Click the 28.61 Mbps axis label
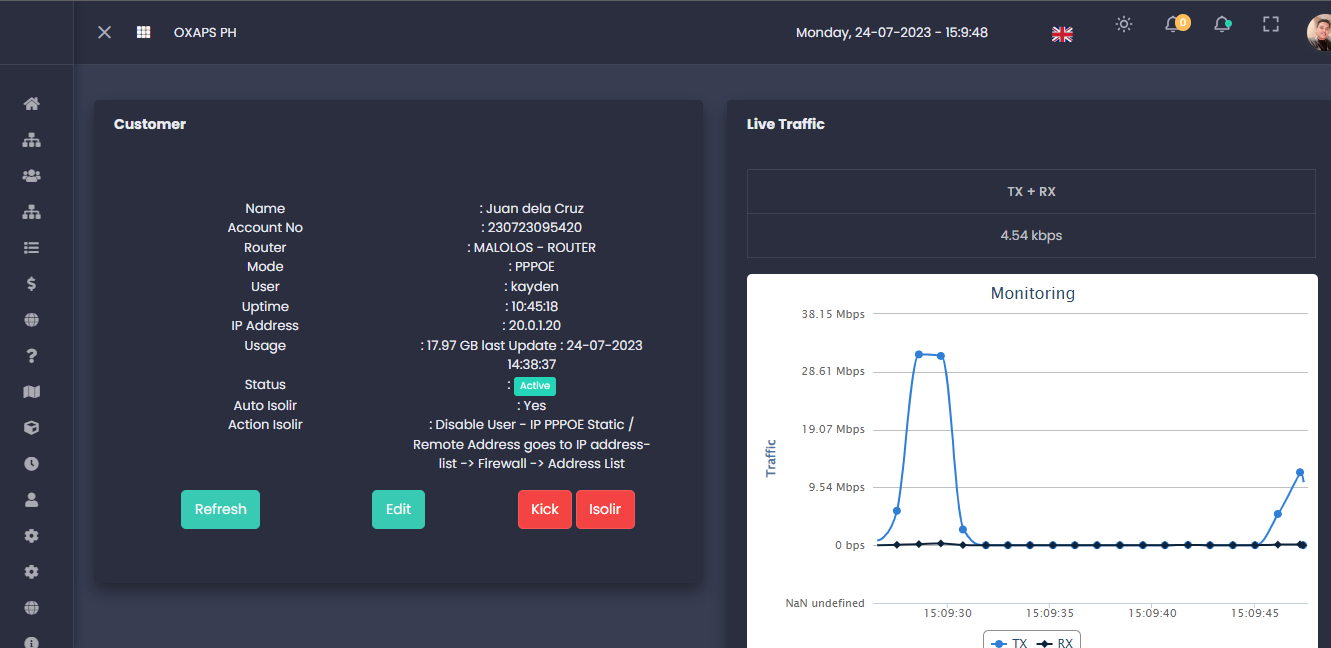Image resolution: width=1331 pixels, height=648 pixels. click(x=833, y=372)
